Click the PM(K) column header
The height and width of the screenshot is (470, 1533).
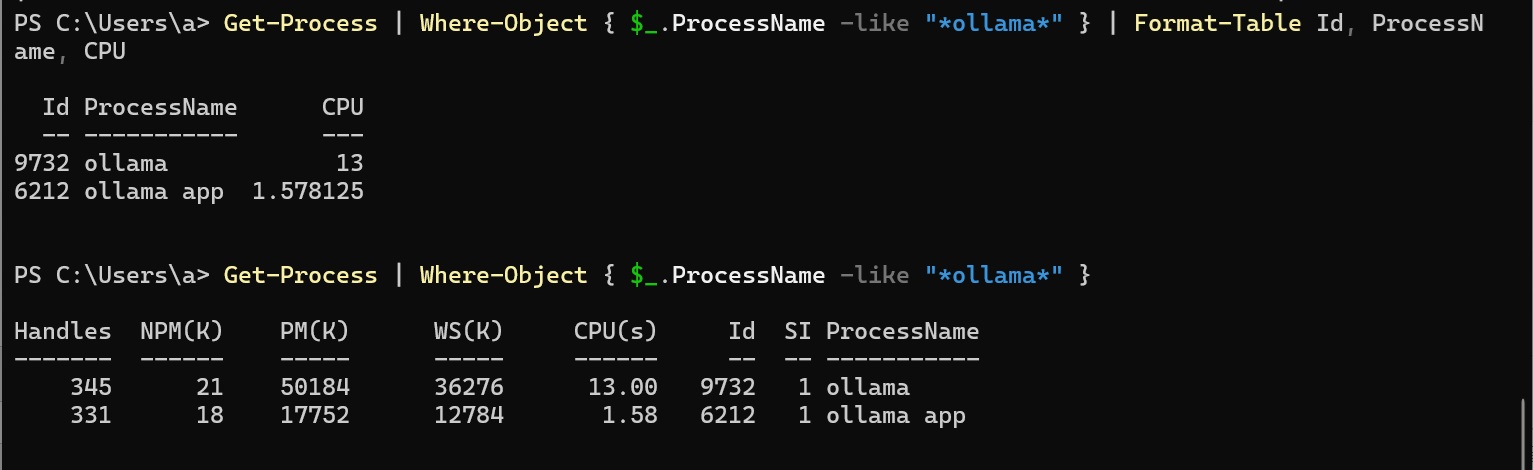click(314, 331)
